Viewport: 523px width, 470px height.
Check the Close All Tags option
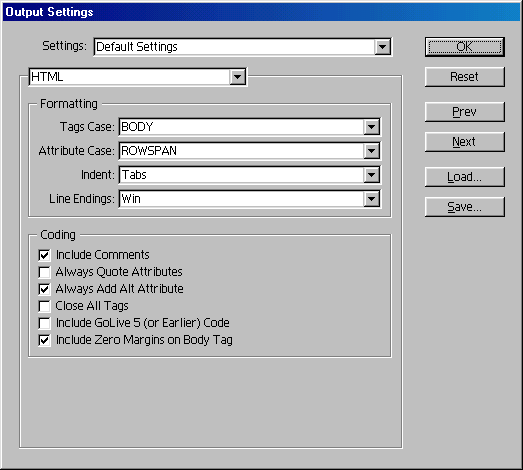point(44,306)
